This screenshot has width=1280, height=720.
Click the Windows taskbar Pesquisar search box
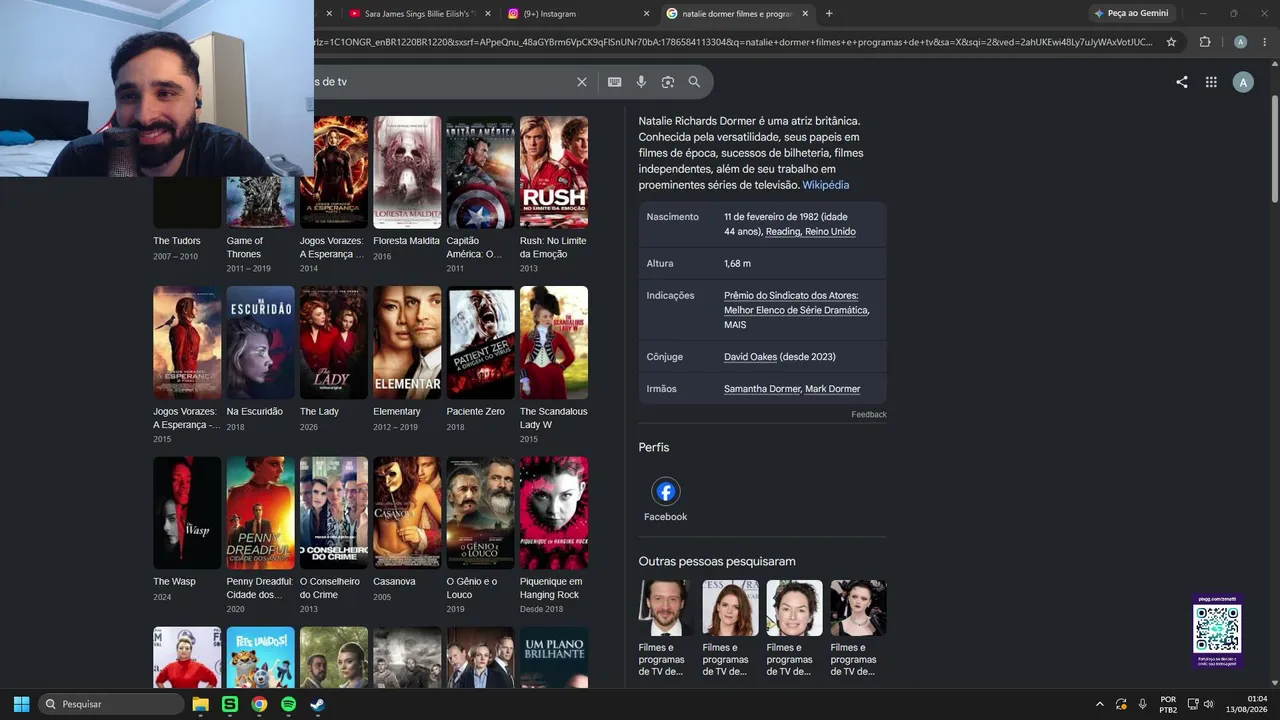pos(111,704)
